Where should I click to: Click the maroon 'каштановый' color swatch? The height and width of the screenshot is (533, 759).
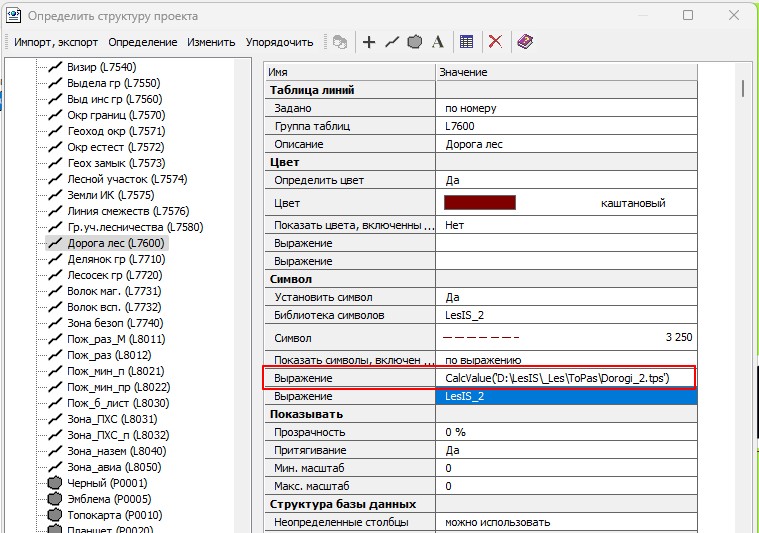coord(481,203)
